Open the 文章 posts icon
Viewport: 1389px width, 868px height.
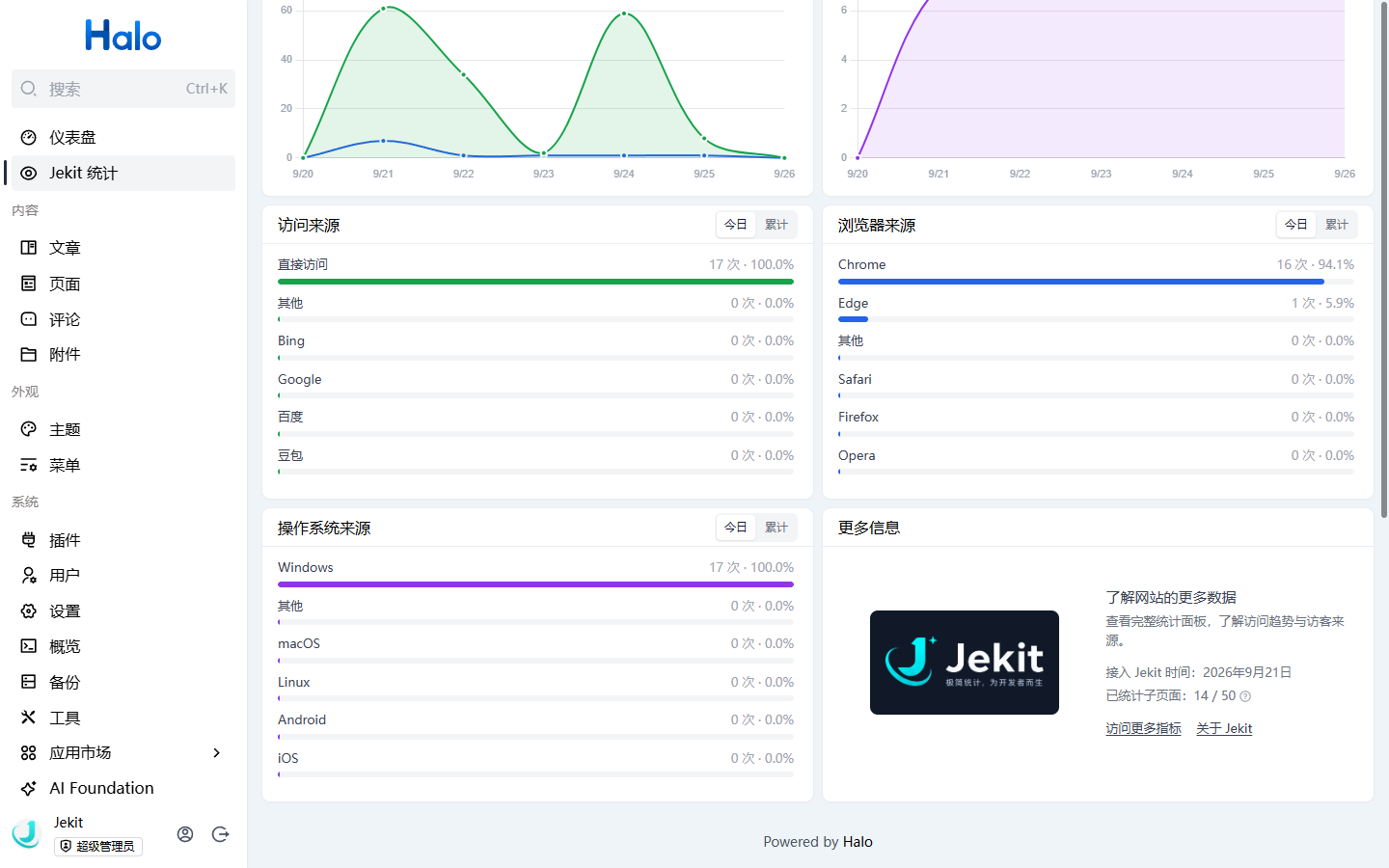[29, 248]
